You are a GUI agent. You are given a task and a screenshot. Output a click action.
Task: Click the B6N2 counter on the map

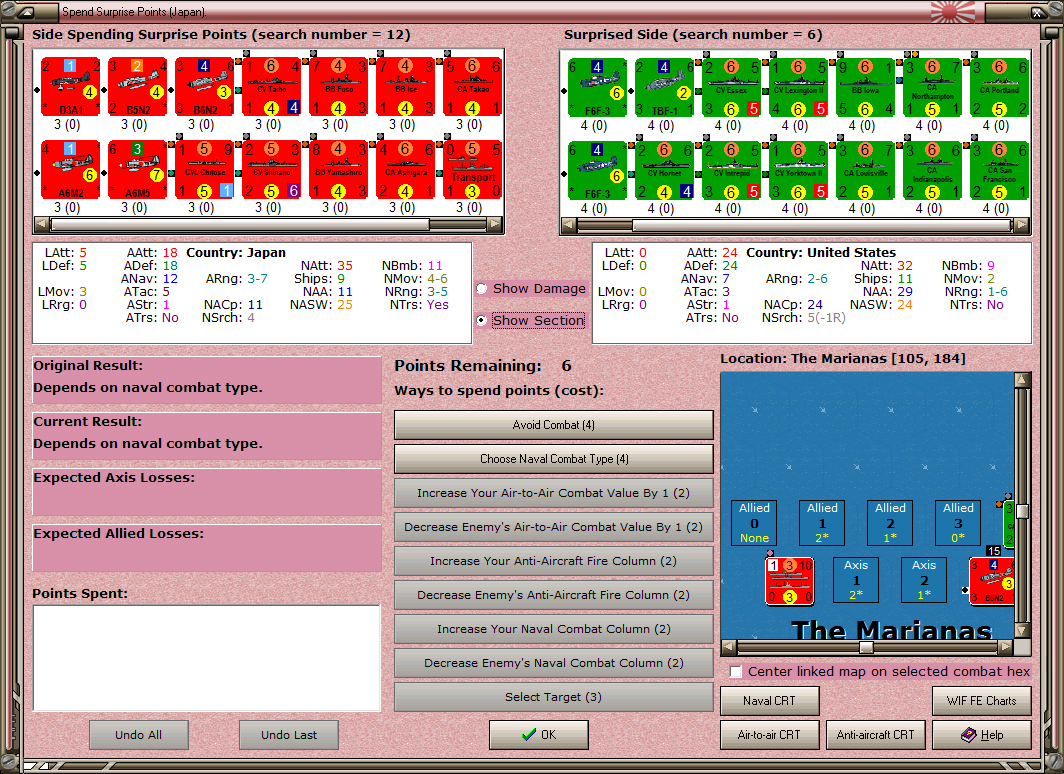click(991, 581)
